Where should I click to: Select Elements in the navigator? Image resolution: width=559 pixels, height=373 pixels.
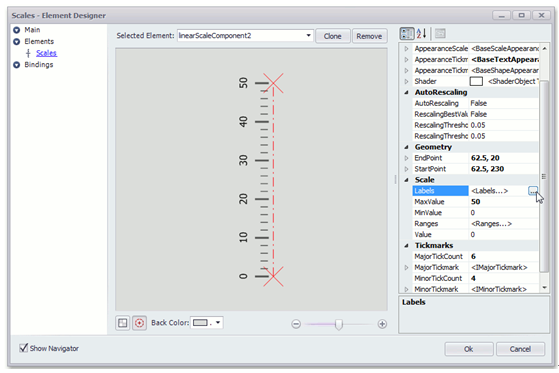tap(39, 42)
